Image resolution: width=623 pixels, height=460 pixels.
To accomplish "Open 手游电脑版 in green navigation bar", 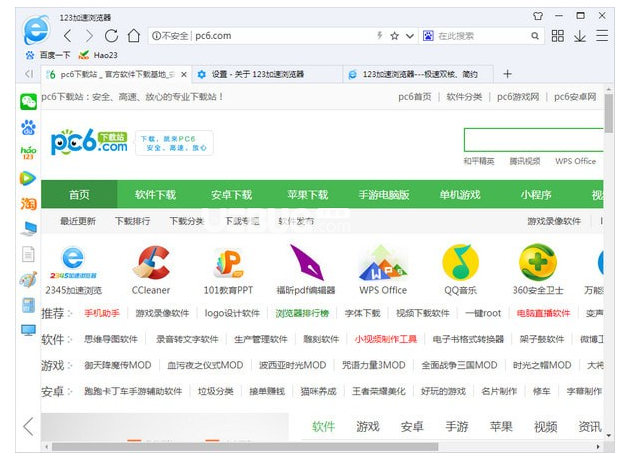I will 384,195.
